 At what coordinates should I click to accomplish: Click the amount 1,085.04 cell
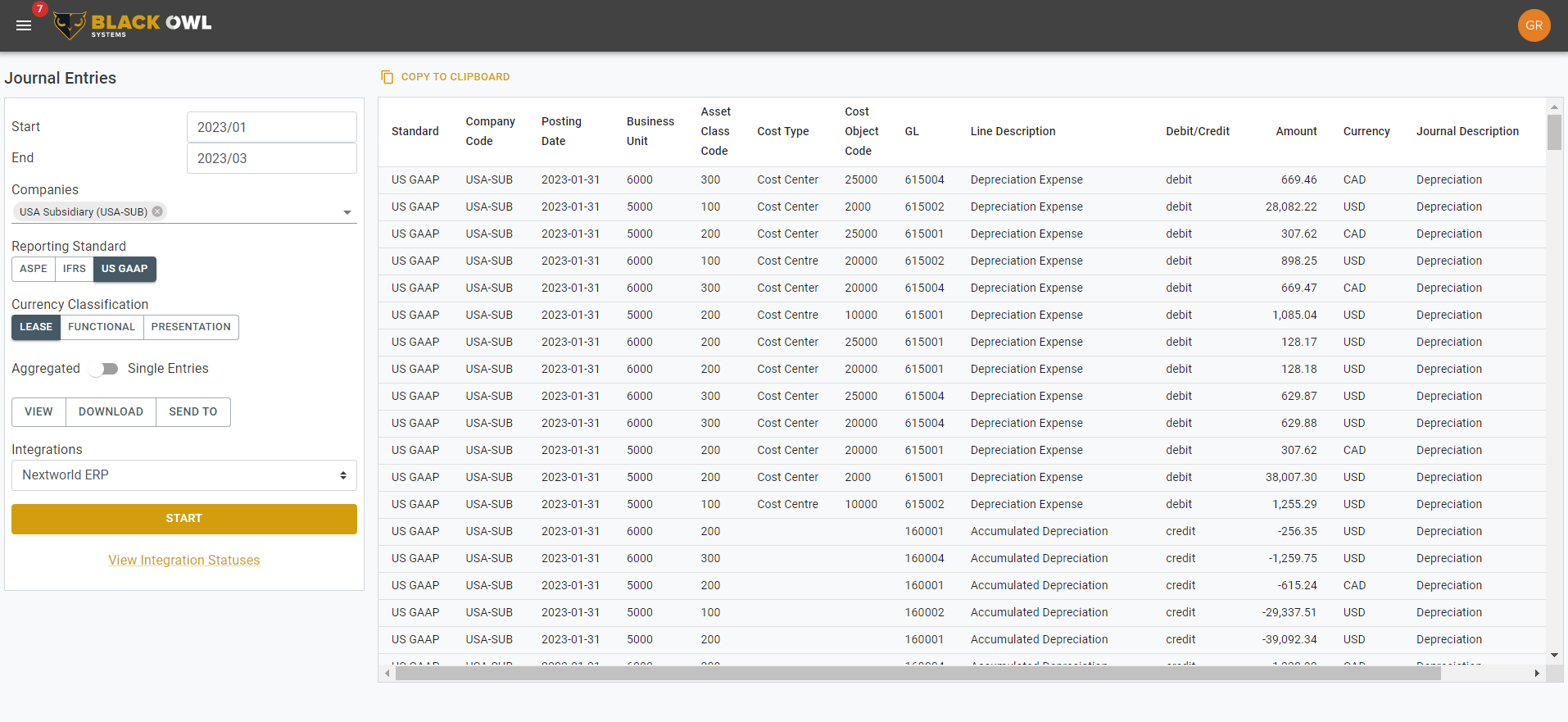(1294, 316)
